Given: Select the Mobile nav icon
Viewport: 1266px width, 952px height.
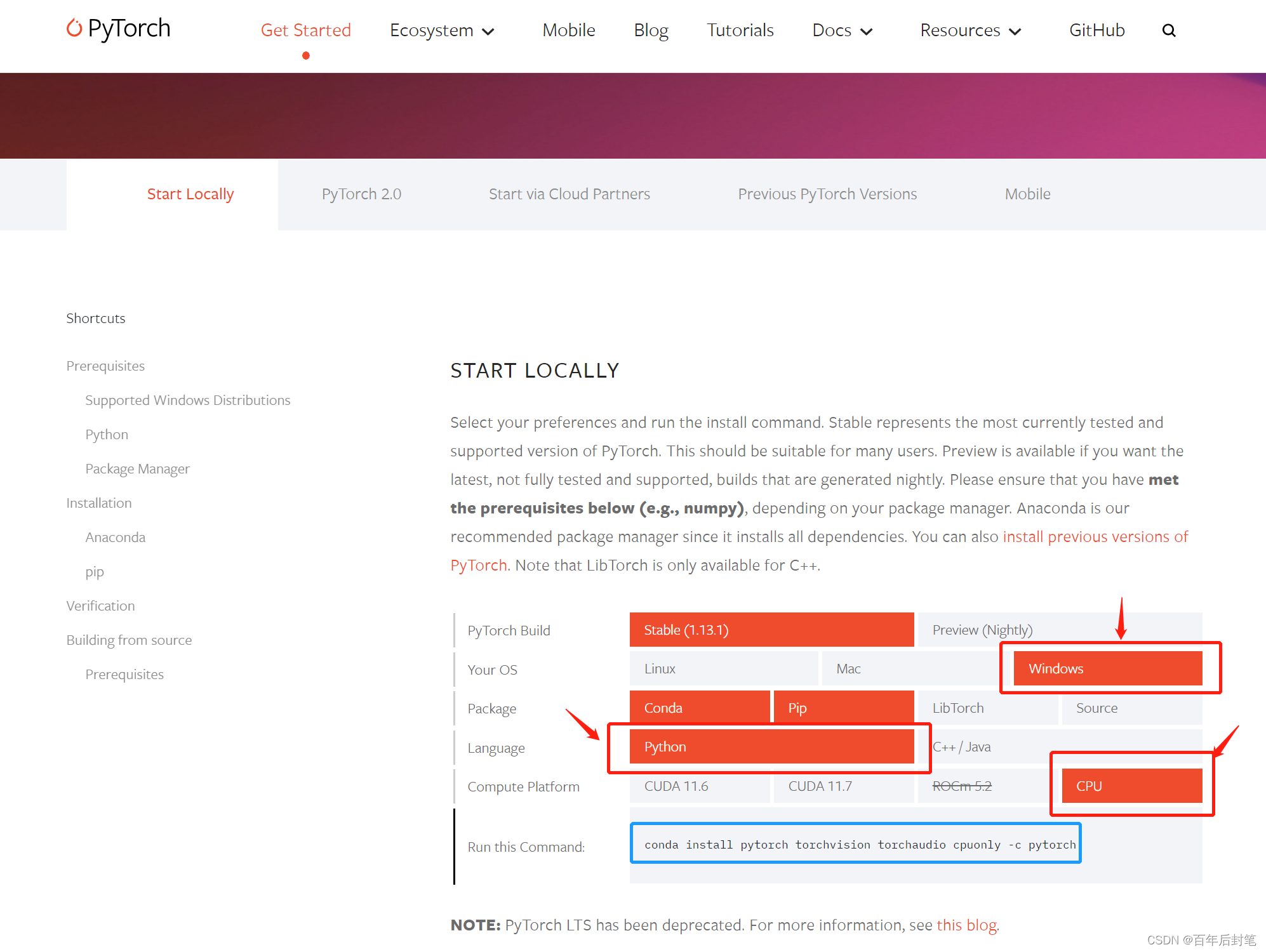Looking at the screenshot, I should click(x=568, y=30).
